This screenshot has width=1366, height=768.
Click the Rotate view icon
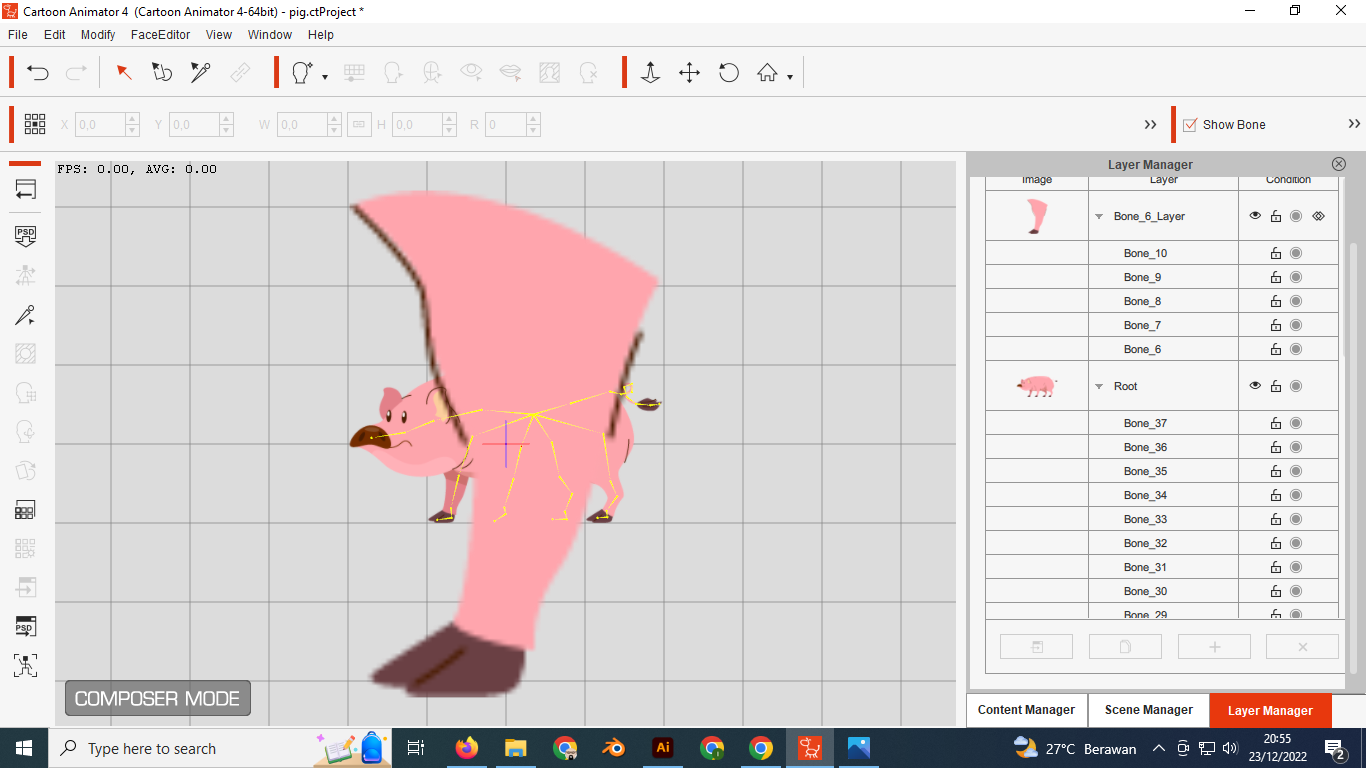coord(729,72)
